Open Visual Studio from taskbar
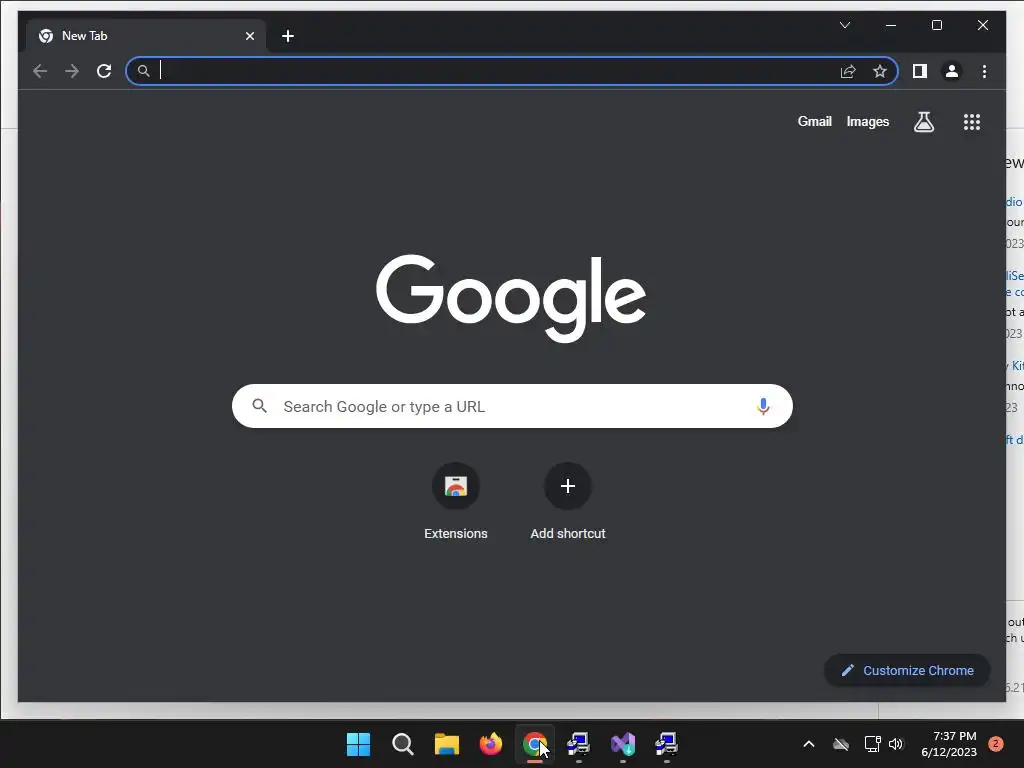1024x768 pixels. (x=622, y=744)
